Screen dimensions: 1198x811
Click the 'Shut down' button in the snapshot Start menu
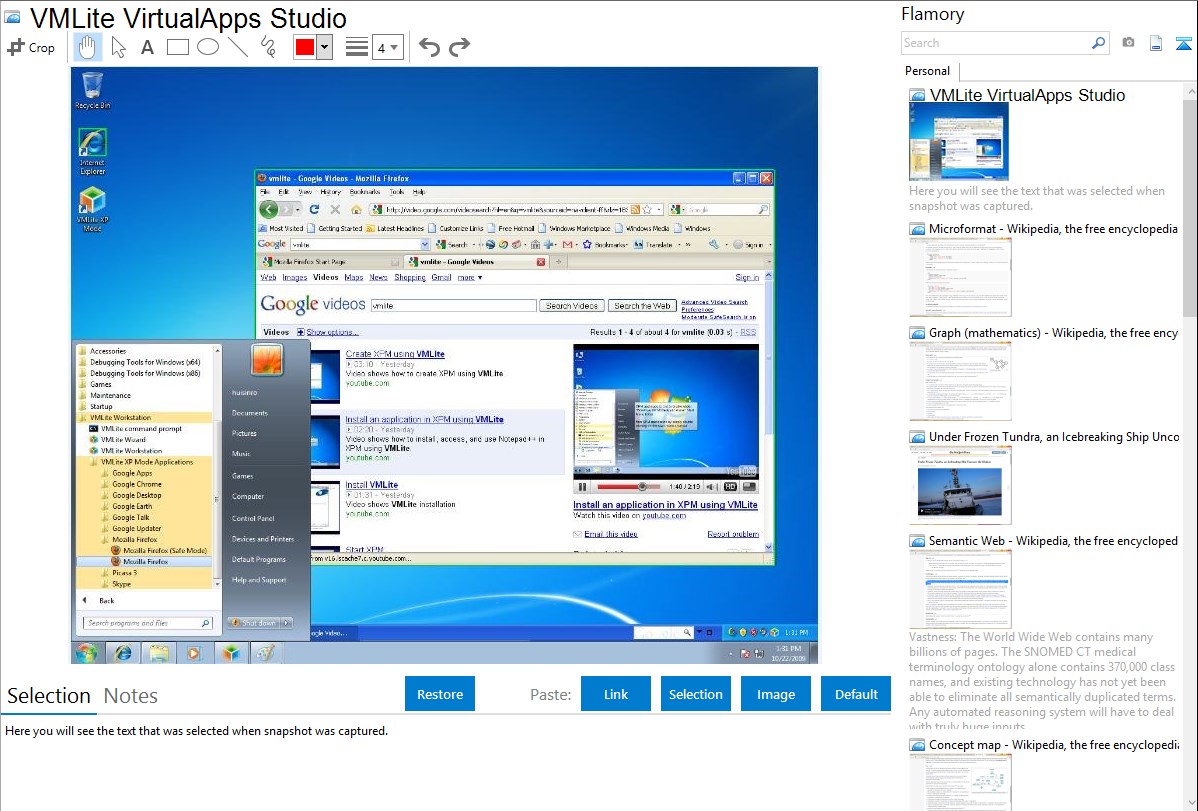(254, 623)
